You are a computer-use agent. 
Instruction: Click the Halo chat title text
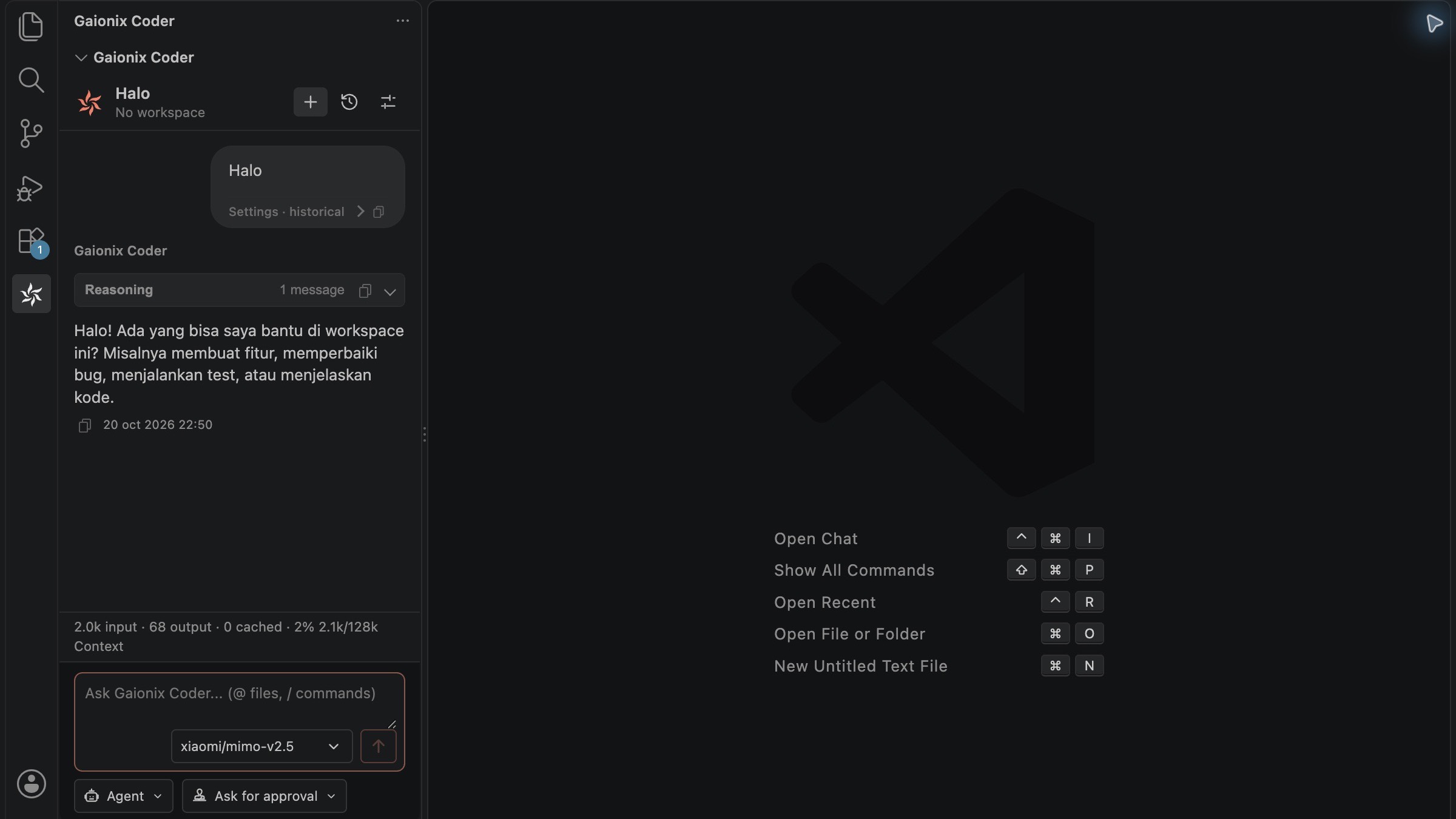tap(133, 93)
